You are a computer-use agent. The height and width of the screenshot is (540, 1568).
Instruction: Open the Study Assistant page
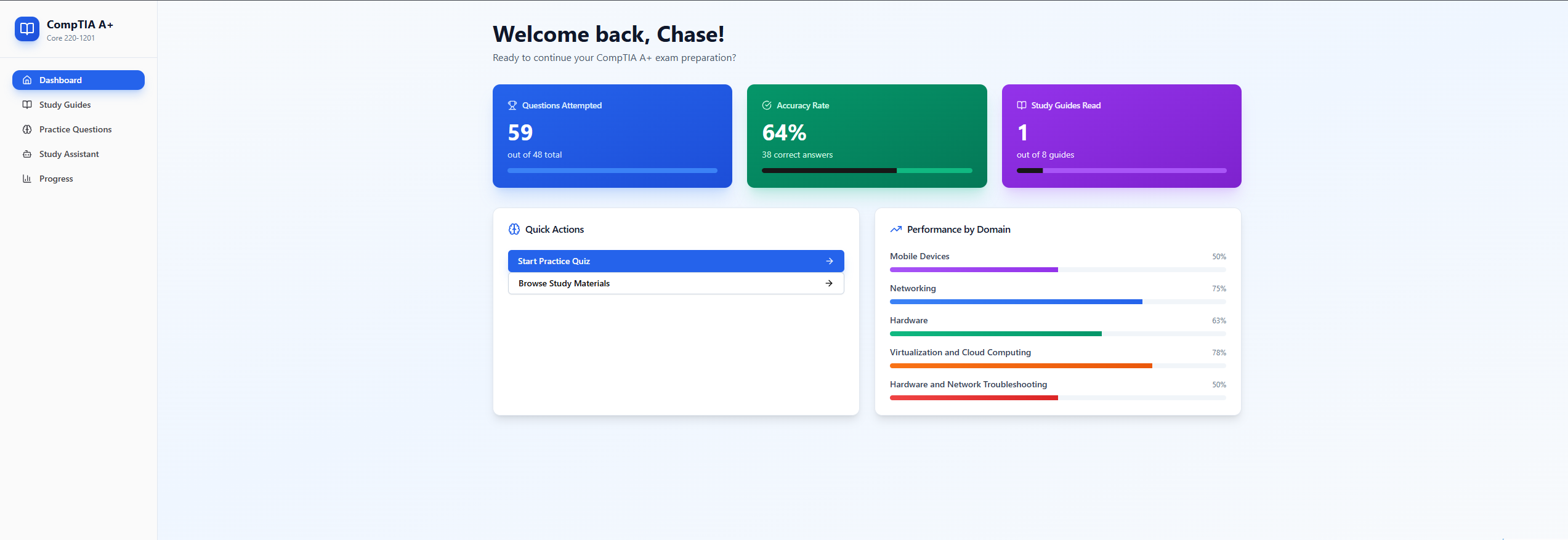coord(78,154)
